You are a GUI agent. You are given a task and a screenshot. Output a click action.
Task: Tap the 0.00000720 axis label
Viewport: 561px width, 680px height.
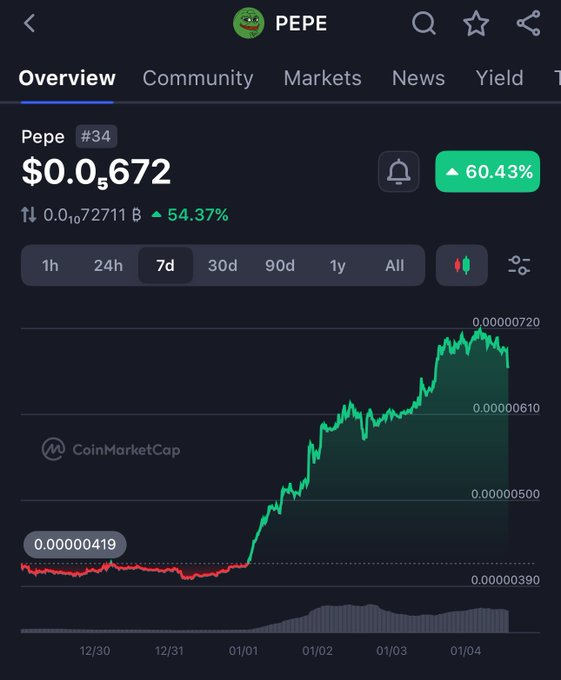(x=506, y=322)
